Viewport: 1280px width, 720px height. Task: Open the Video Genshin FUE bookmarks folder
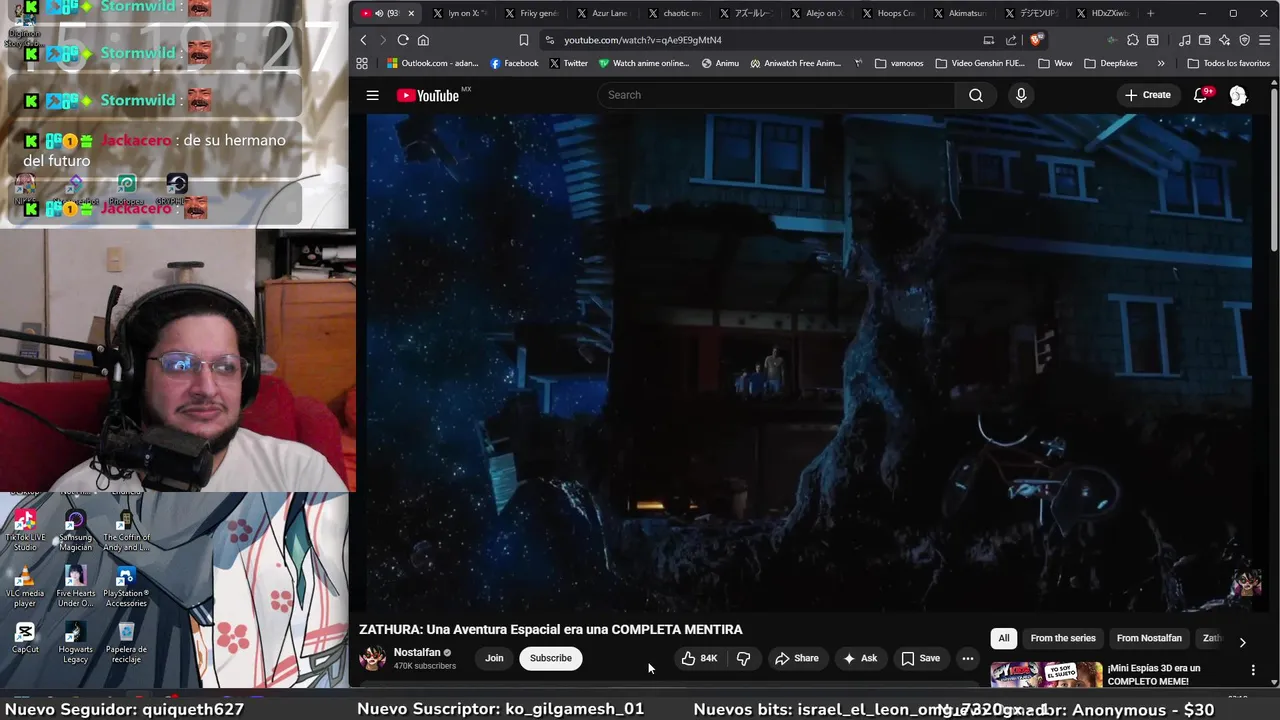pos(980,63)
